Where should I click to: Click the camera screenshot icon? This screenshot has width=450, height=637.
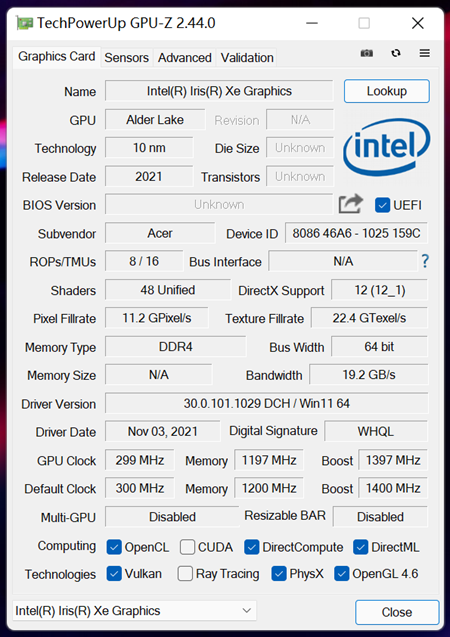point(366,53)
